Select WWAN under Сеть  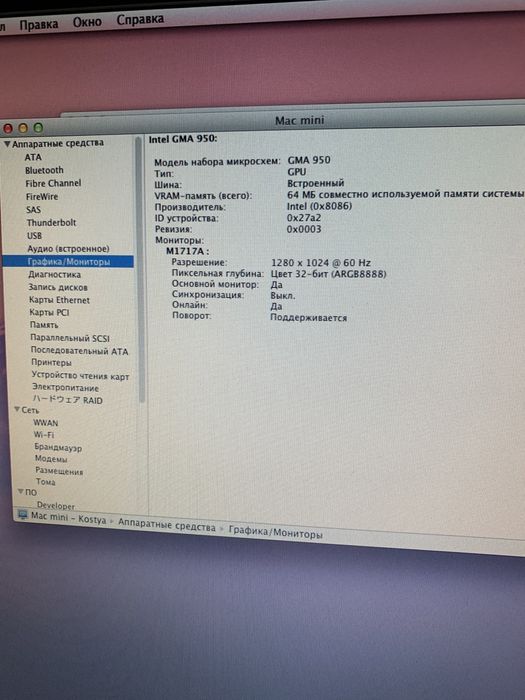coord(46,422)
